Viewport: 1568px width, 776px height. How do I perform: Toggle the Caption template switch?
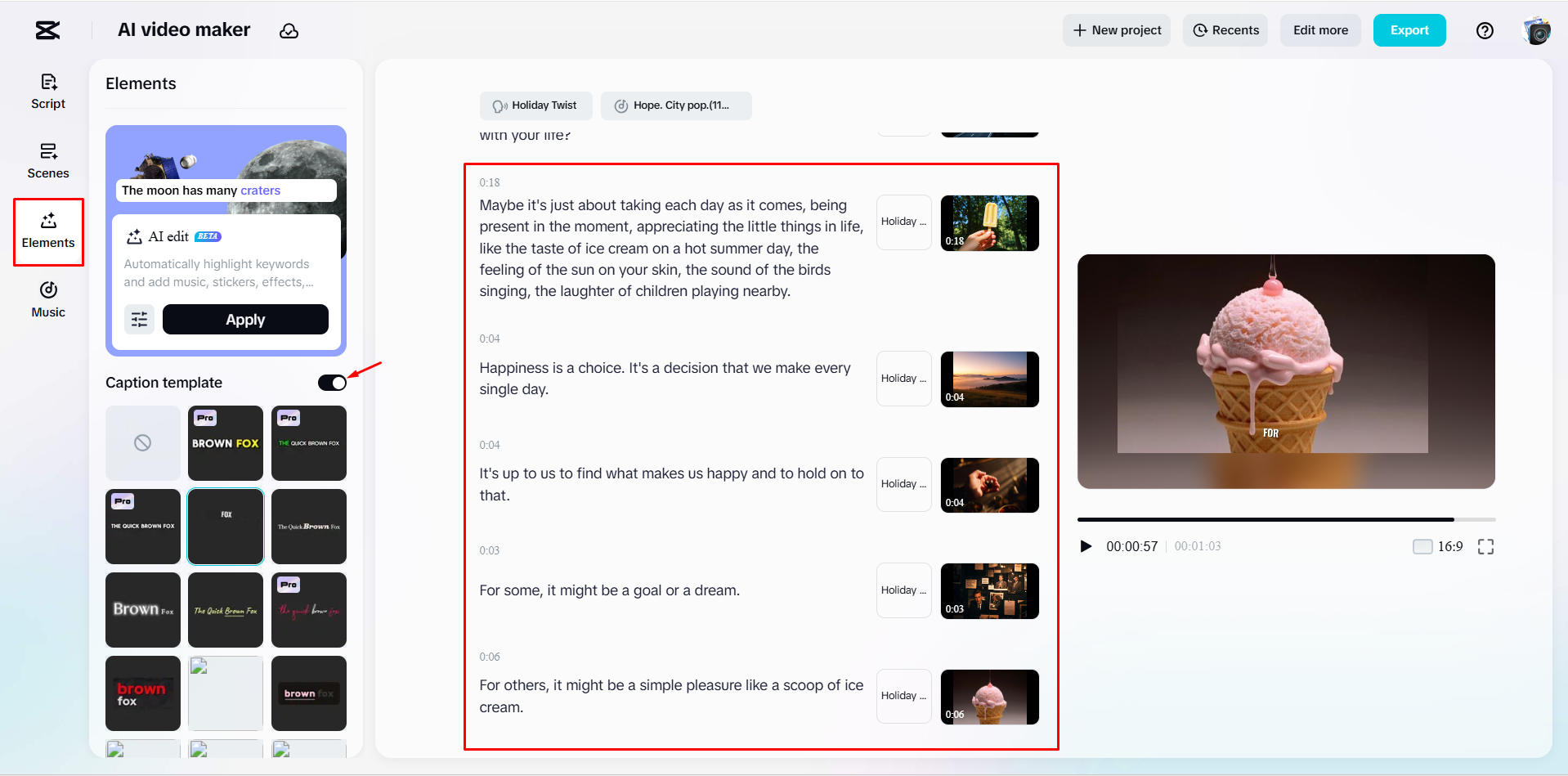[x=332, y=382]
